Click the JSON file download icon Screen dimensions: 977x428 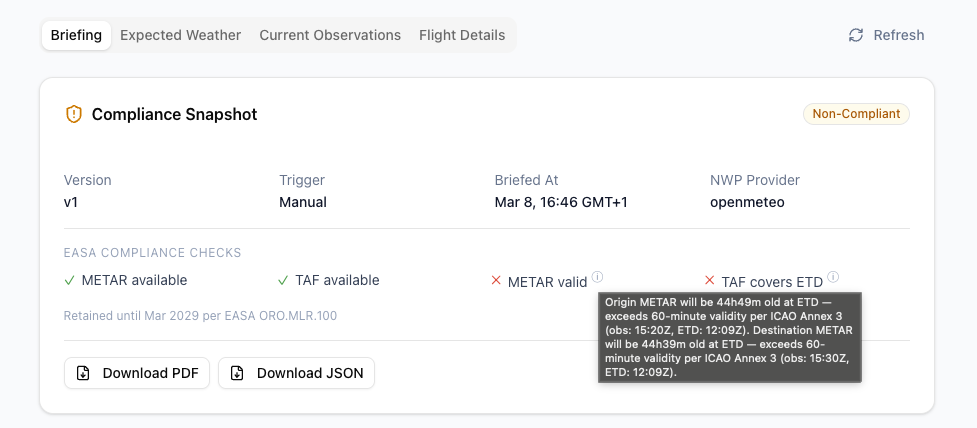238,373
